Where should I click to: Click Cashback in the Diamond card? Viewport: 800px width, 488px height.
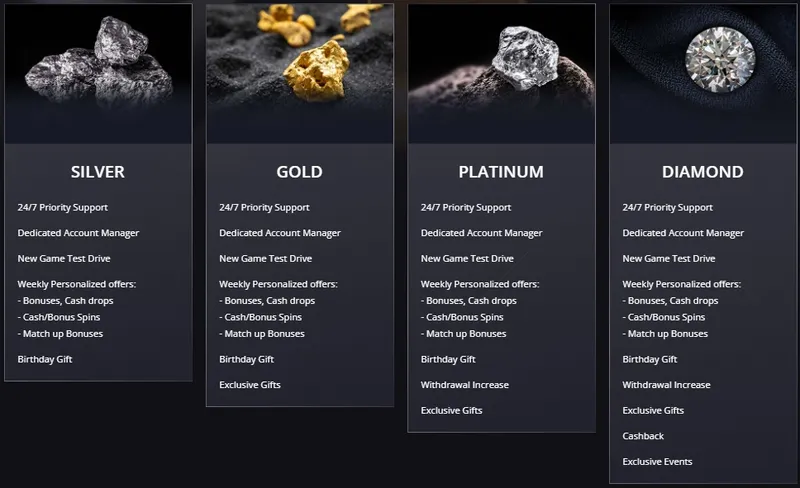pyautogui.click(x=643, y=436)
